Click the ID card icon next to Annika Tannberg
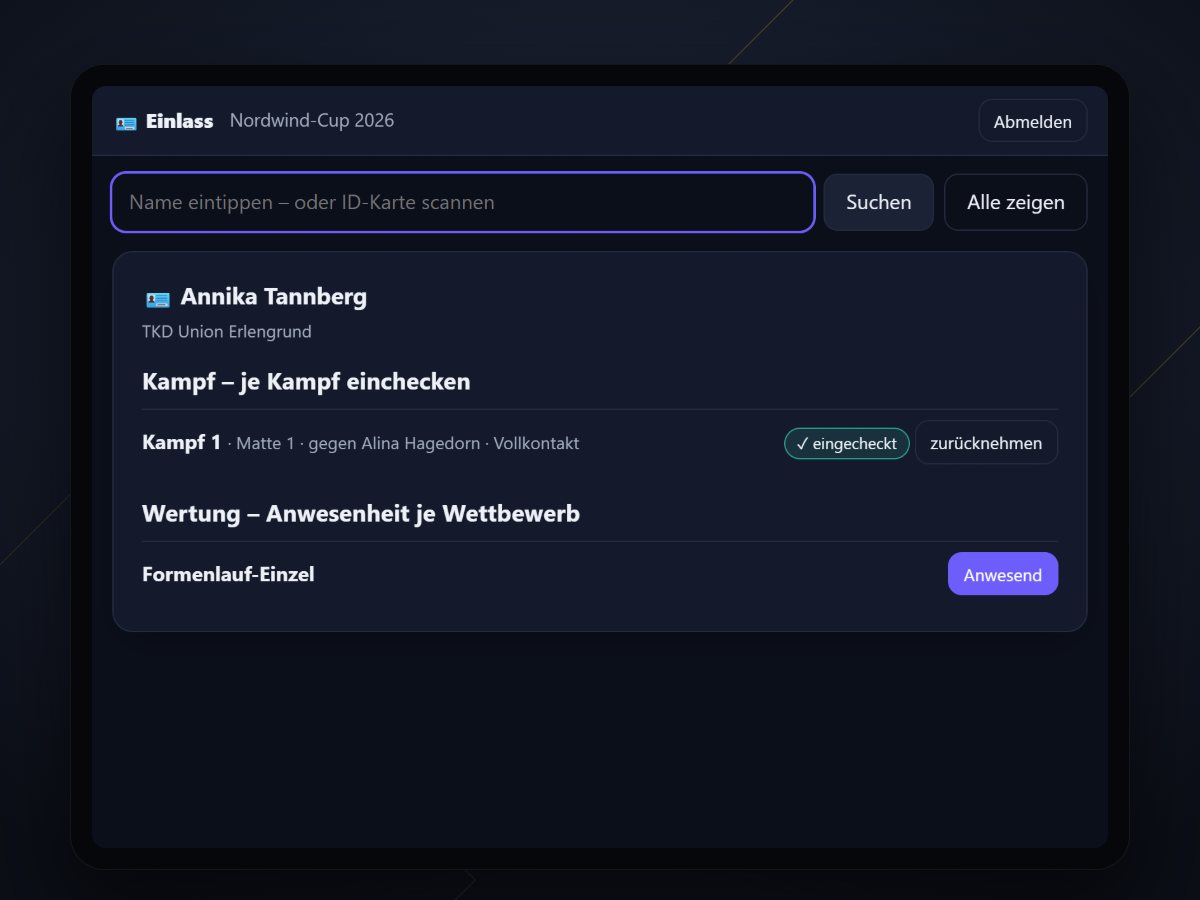The height and width of the screenshot is (900, 1200). pyautogui.click(x=157, y=298)
